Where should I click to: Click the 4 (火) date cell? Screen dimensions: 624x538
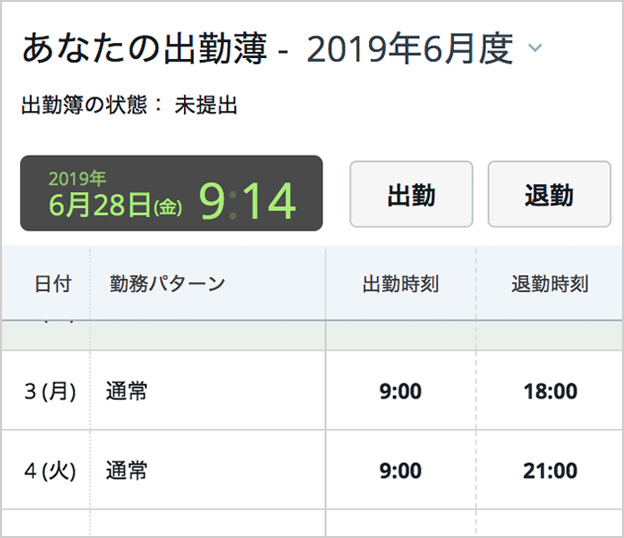pyautogui.click(x=50, y=471)
